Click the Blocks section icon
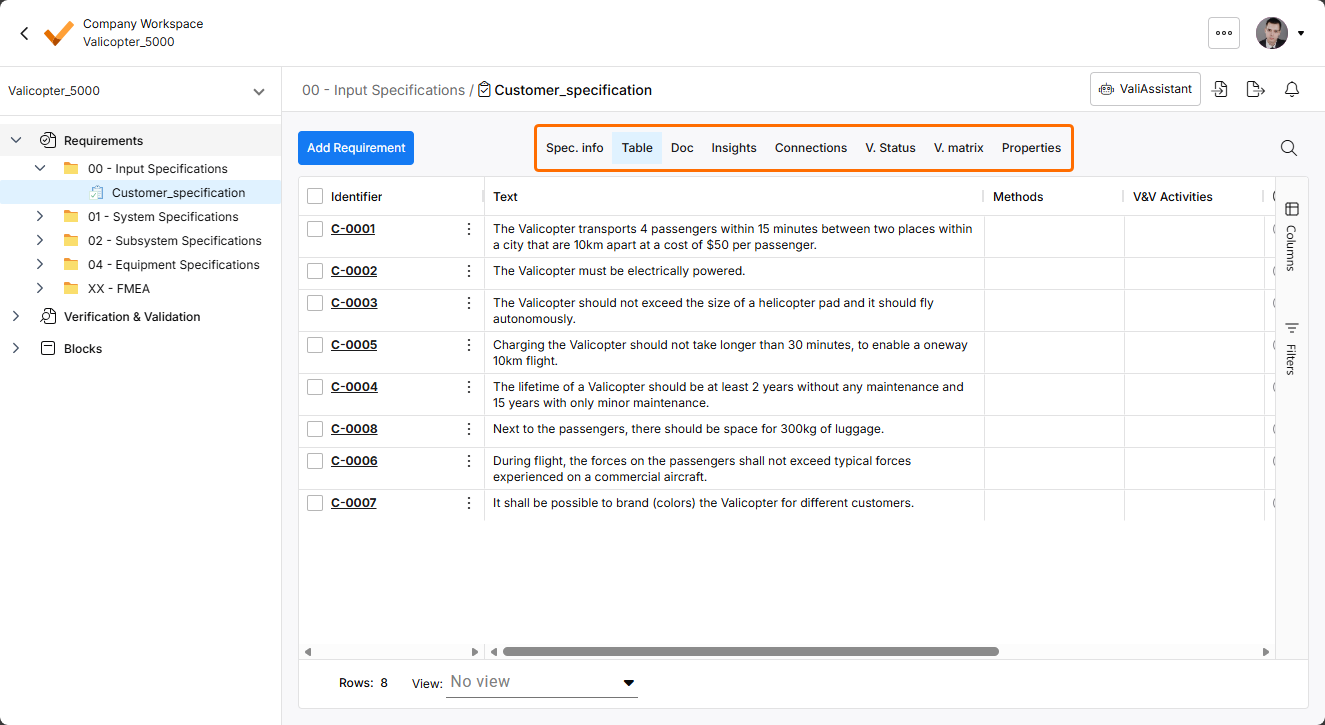The width and height of the screenshot is (1325, 725). [47, 349]
